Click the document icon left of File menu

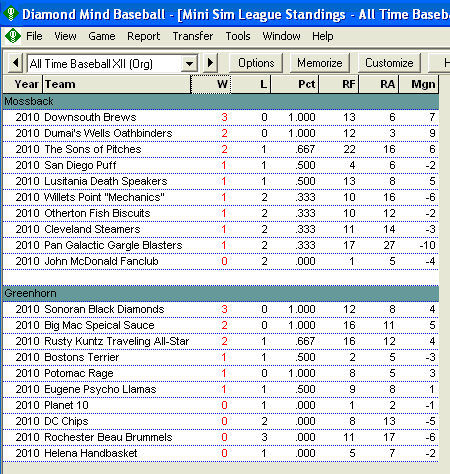pyautogui.click(x=13, y=36)
